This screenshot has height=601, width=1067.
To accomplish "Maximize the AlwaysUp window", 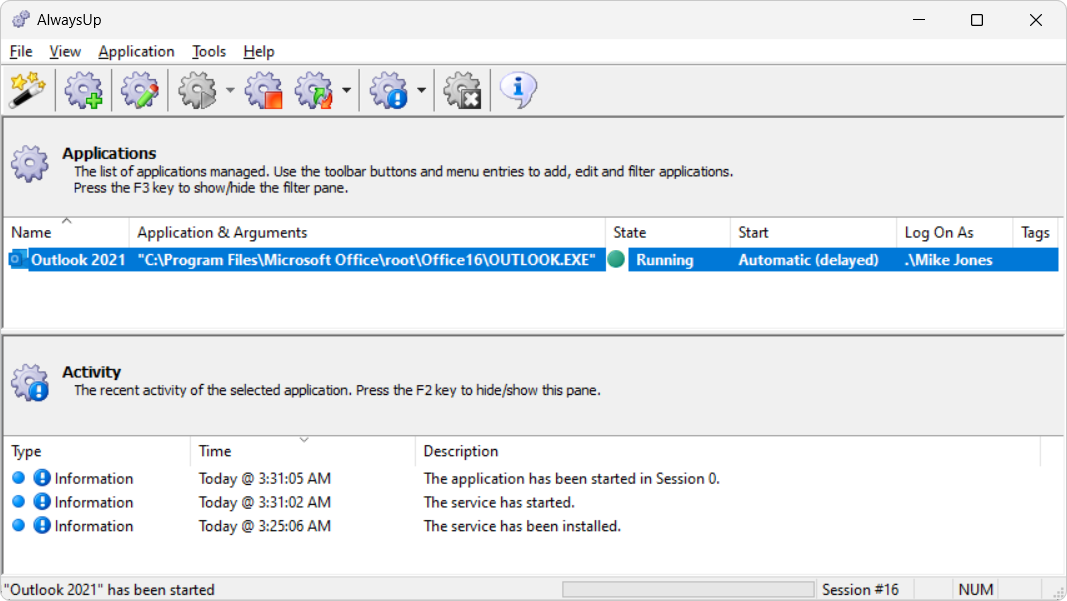I will click(976, 20).
